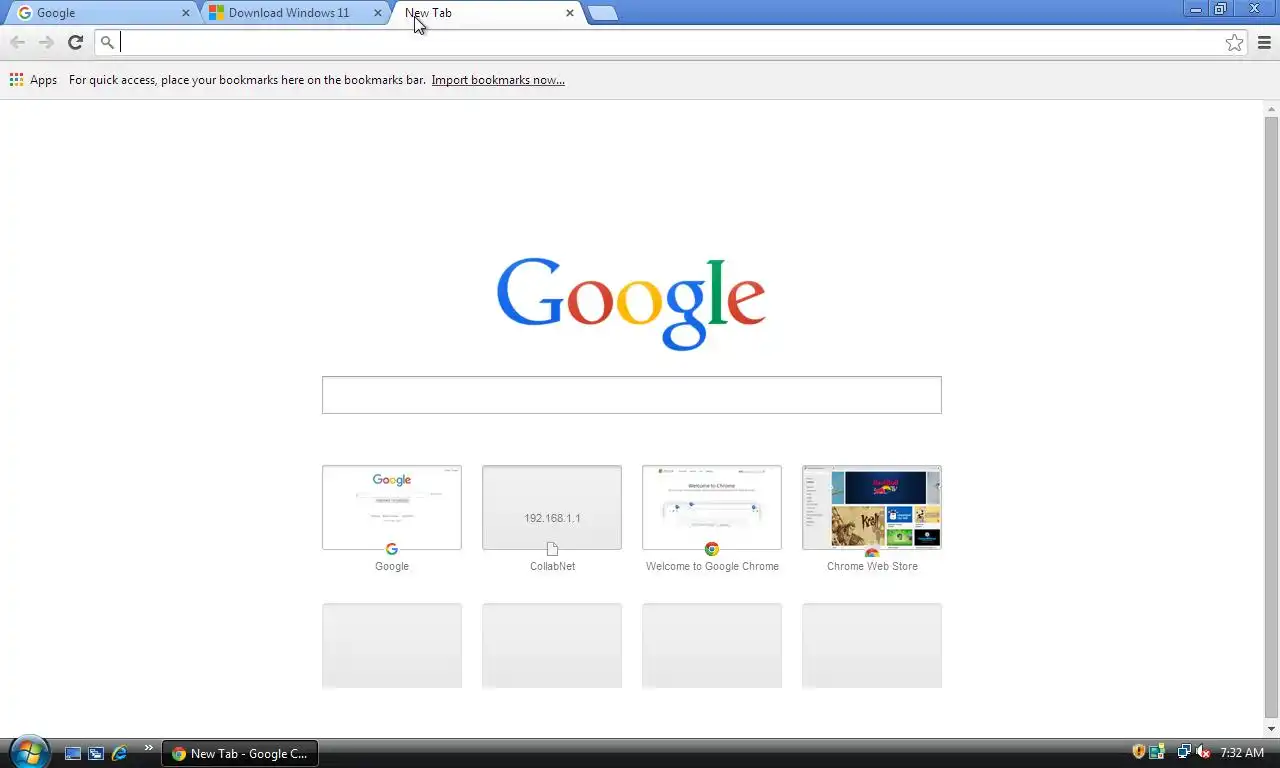Screen dimensions: 1280x768
Task: Open the Chrome hamburger menu
Action: pyautogui.click(x=1264, y=42)
